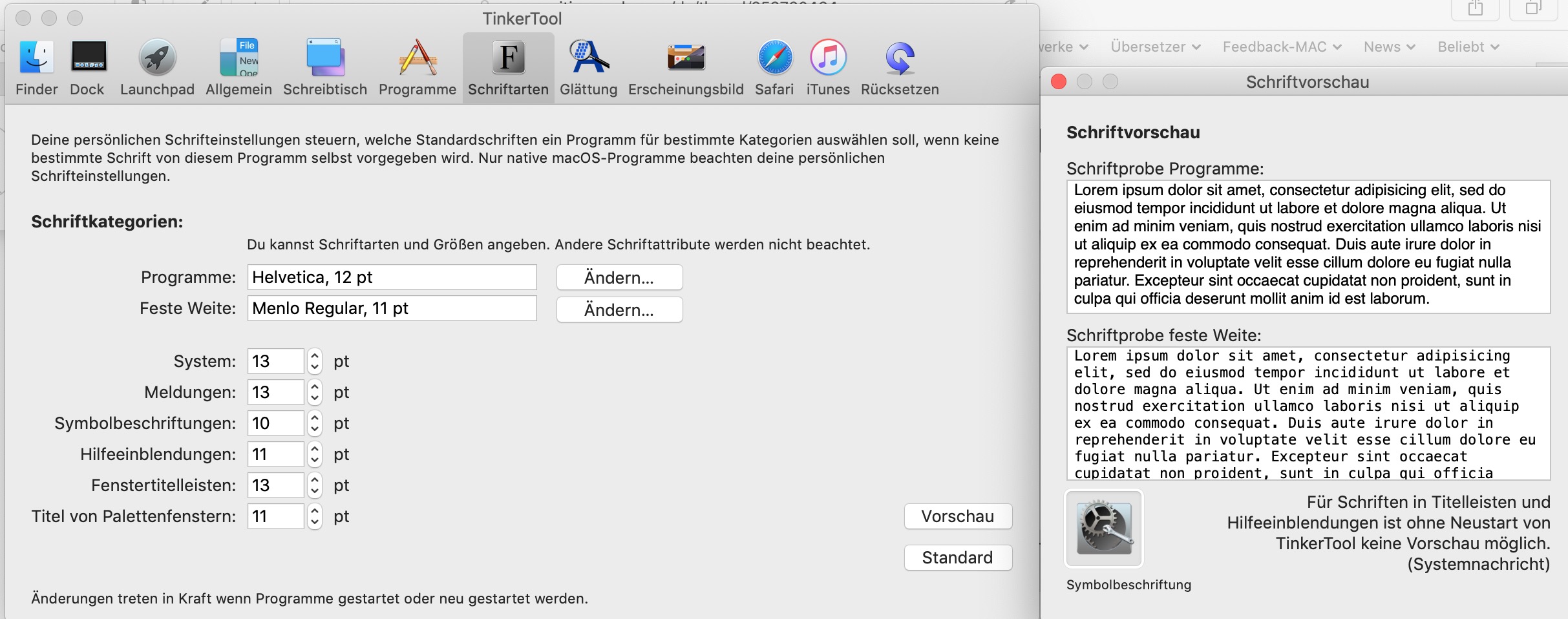Screen dimensions: 1568x619
Task: Click the Titel von Palettenfenstern size field
Action: (x=275, y=516)
